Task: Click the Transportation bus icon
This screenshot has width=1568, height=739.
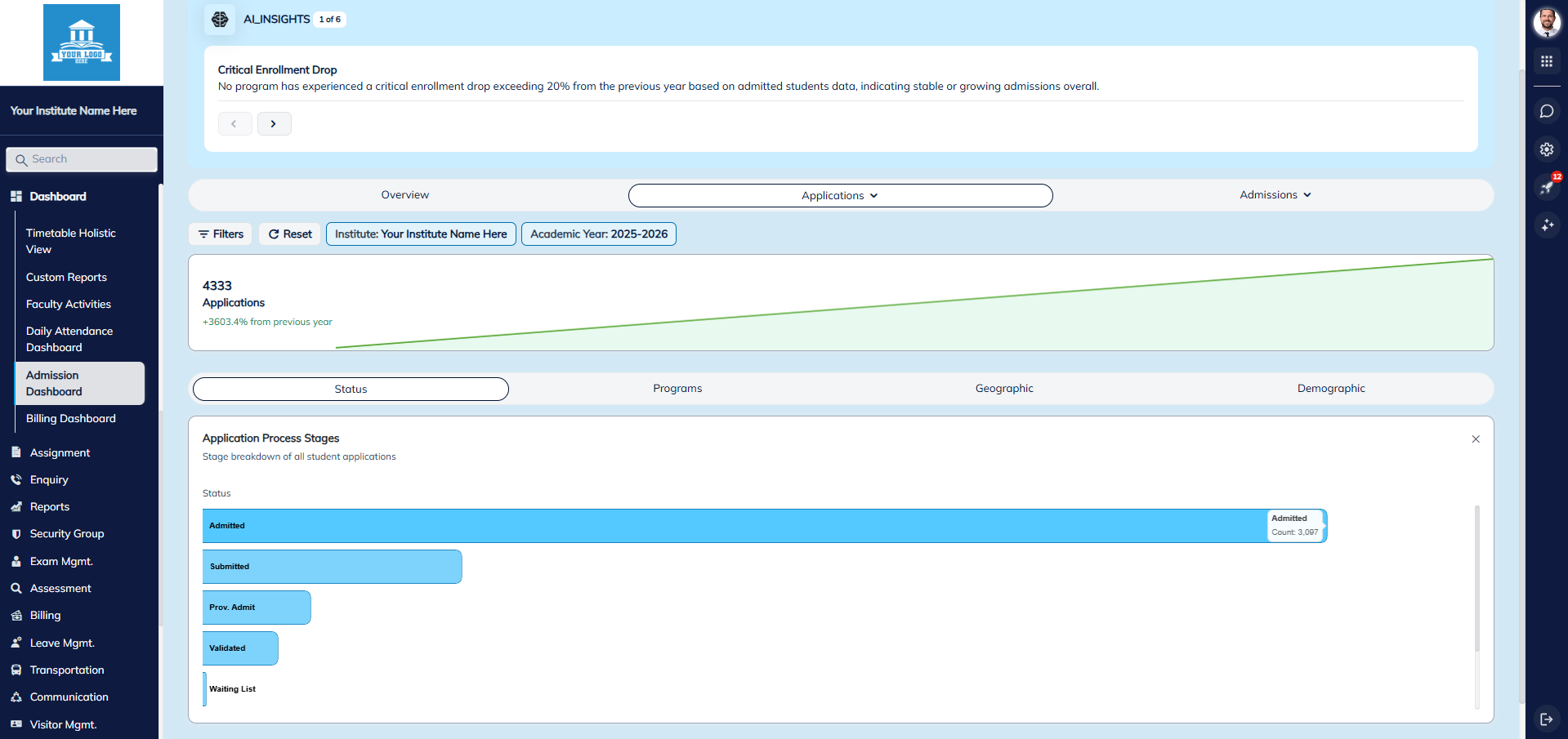Action: point(16,670)
